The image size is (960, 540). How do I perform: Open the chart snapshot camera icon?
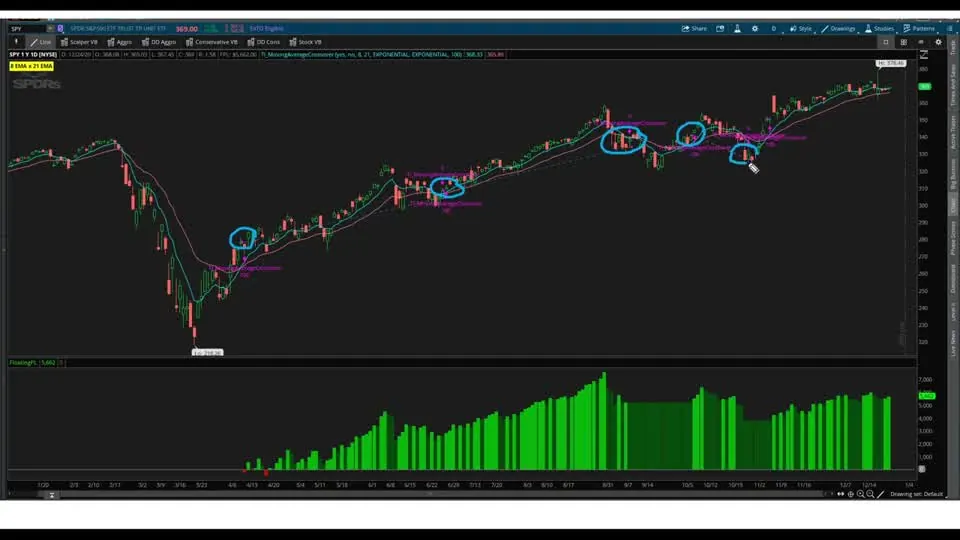(x=721, y=28)
